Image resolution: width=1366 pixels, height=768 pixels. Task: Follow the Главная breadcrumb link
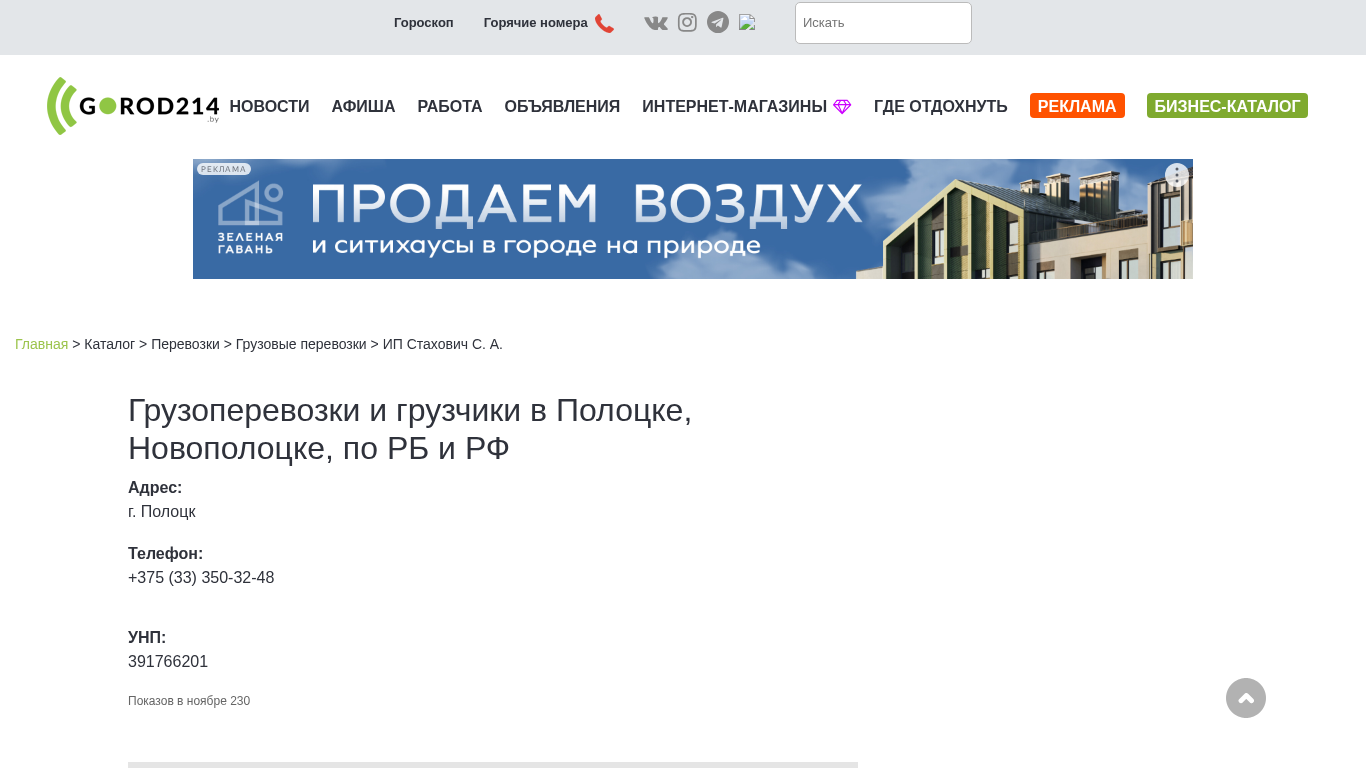tap(42, 344)
